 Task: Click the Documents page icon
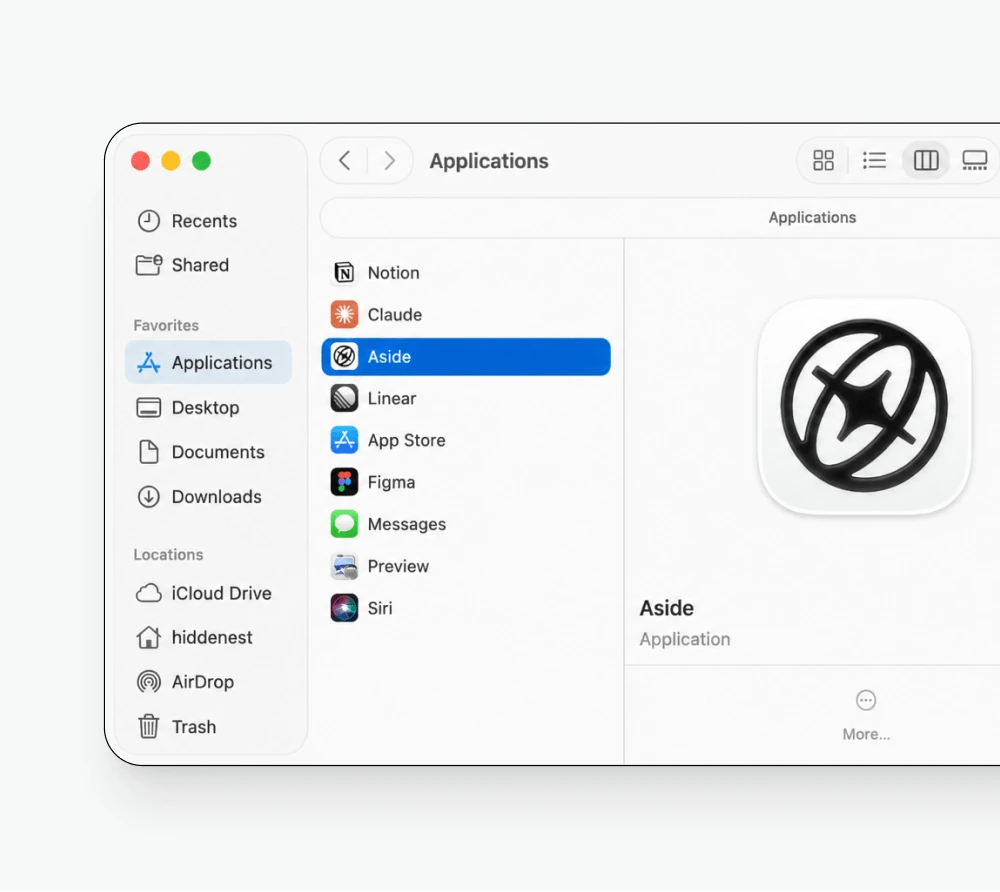149,452
